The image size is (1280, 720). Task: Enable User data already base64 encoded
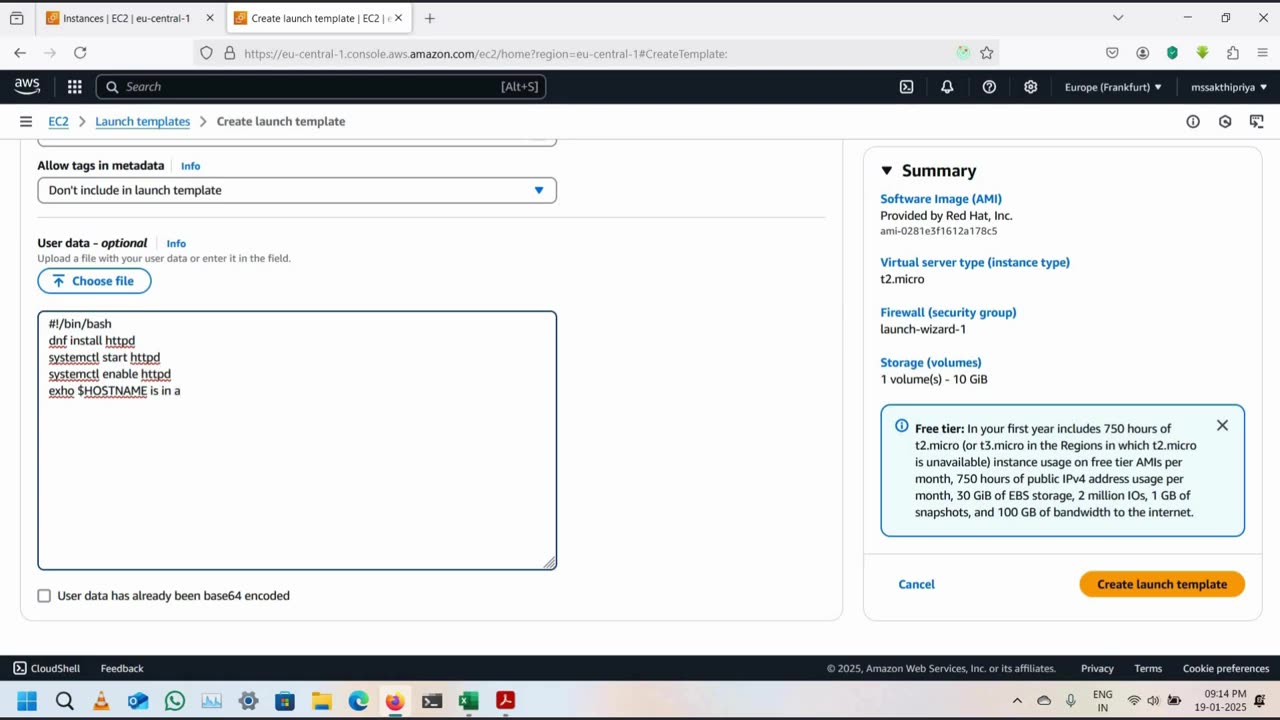click(x=44, y=596)
